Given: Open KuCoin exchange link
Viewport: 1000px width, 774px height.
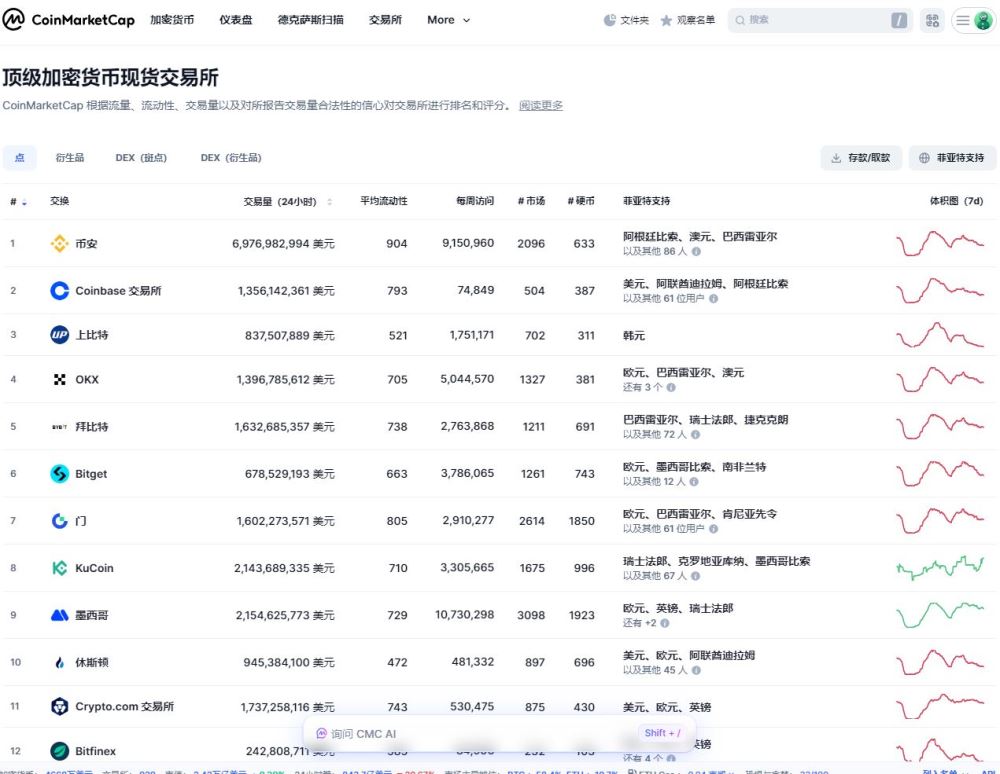Looking at the screenshot, I should [94, 568].
